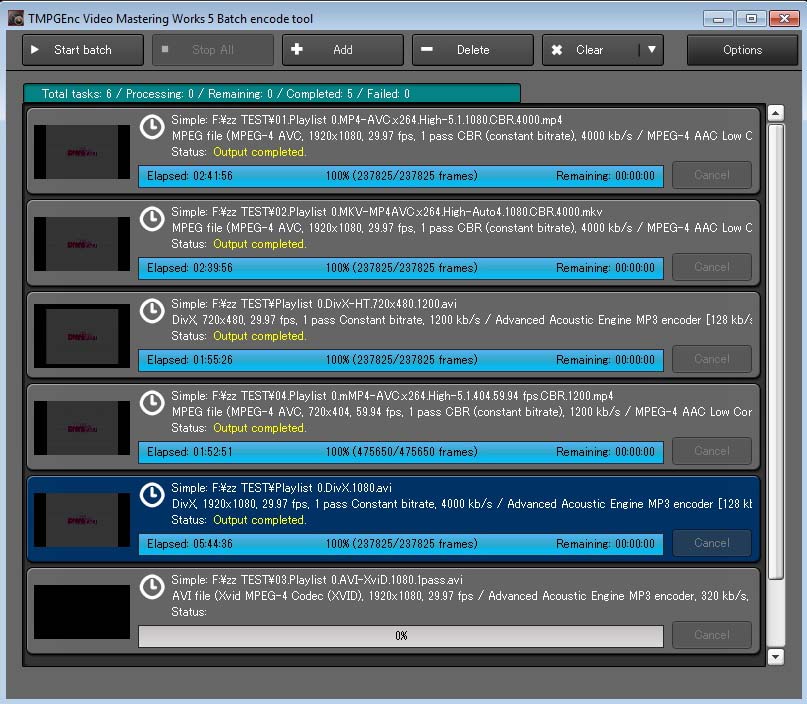
Task: Cancel the DivX-HT.720x480 task
Action: [x=712, y=359]
